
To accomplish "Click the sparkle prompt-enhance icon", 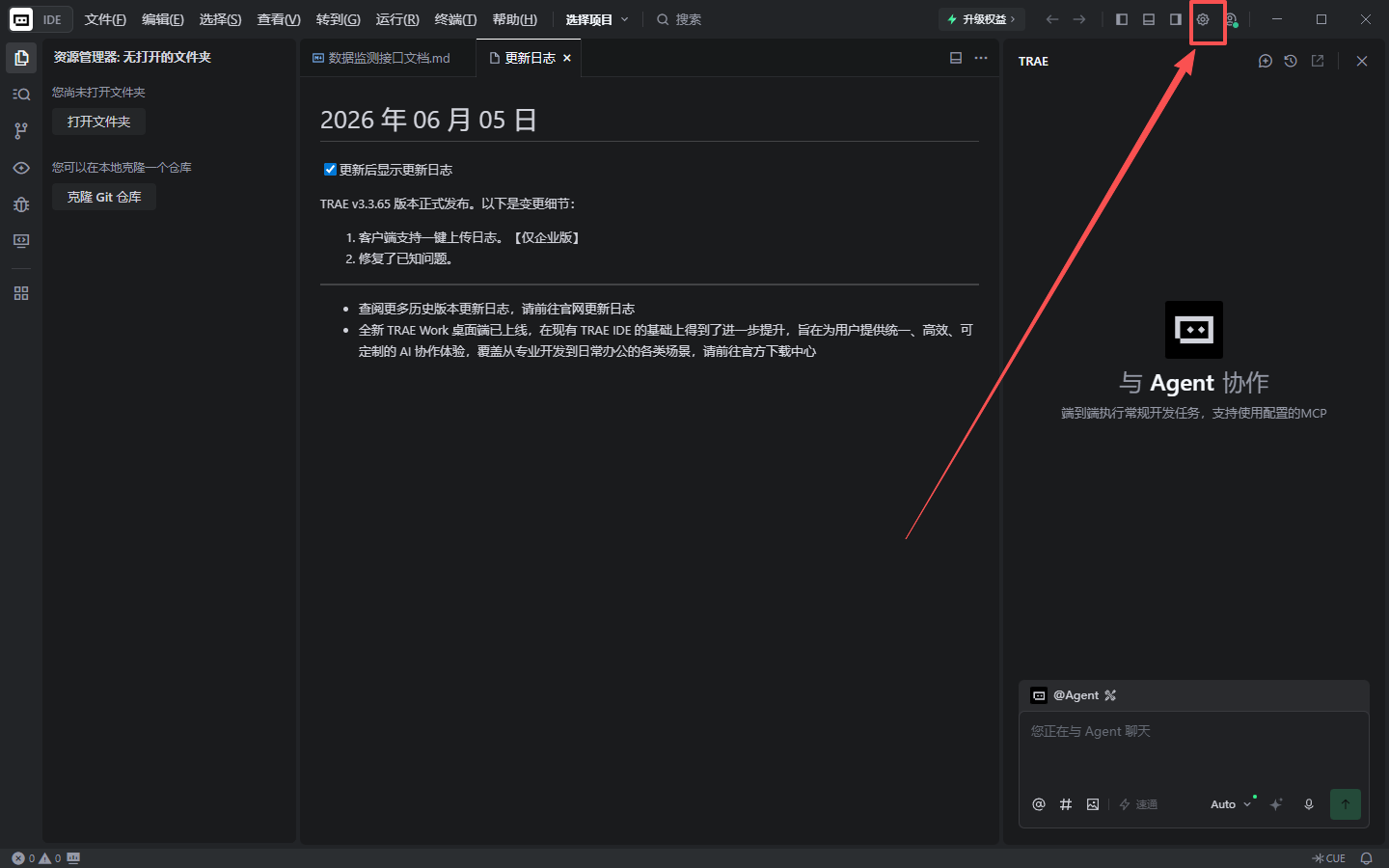I will 1276,804.
